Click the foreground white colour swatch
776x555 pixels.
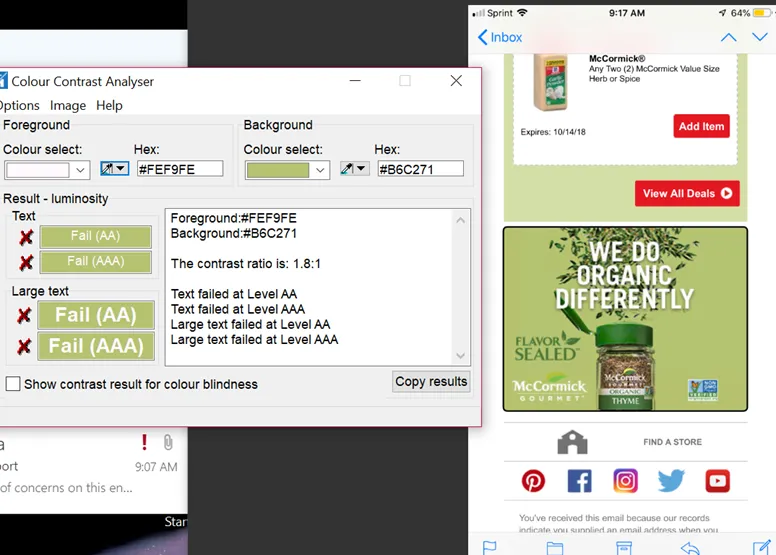[x=38, y=170]
